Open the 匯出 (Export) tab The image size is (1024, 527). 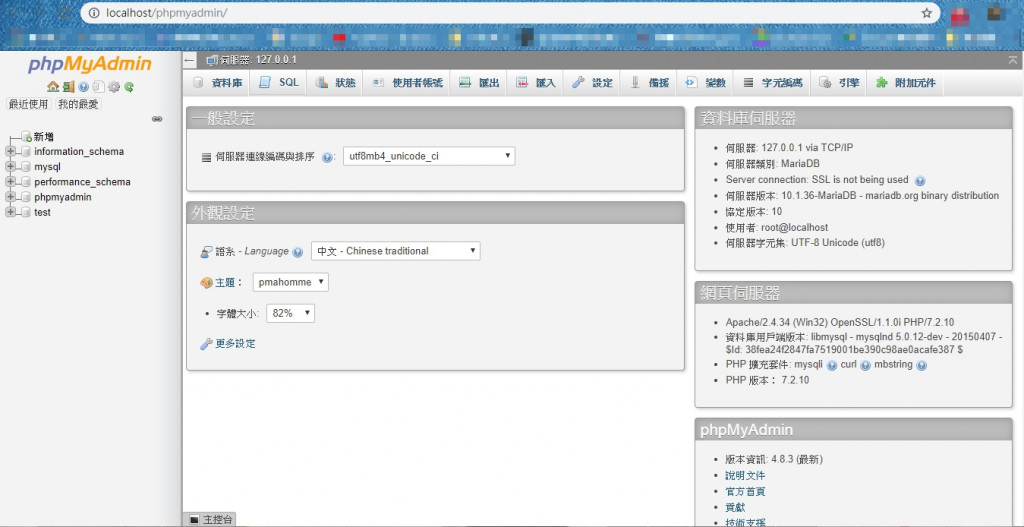click(x=479, y=83)
